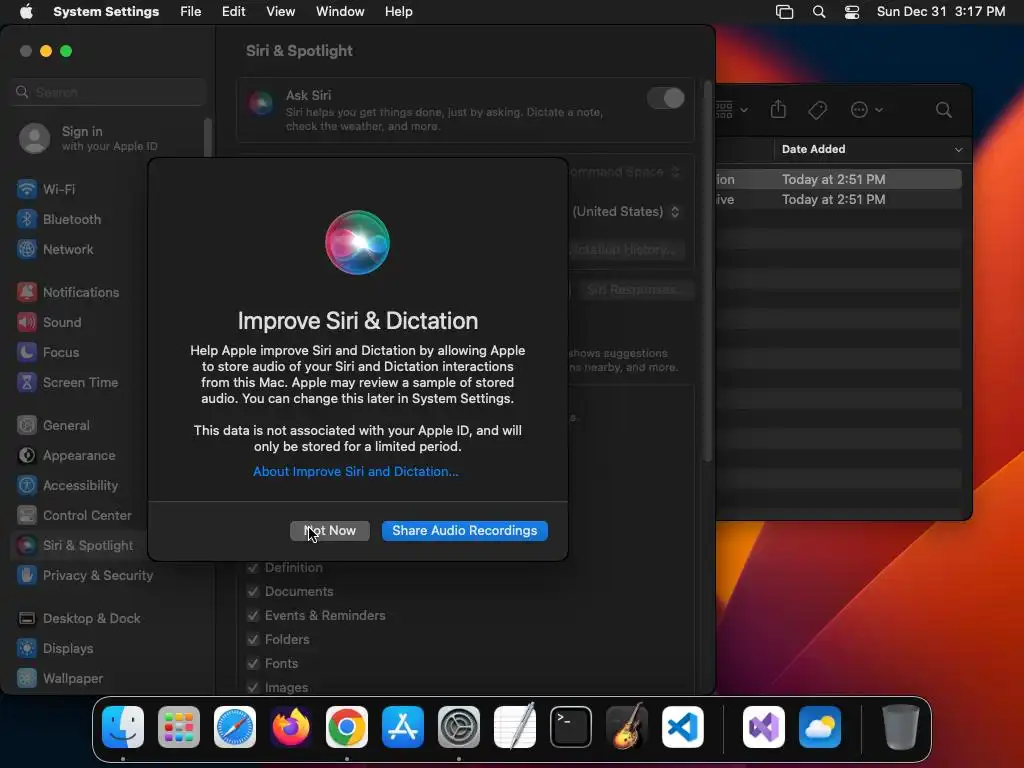Open the File menu
Screen dimensions: 1024x768
191,11
